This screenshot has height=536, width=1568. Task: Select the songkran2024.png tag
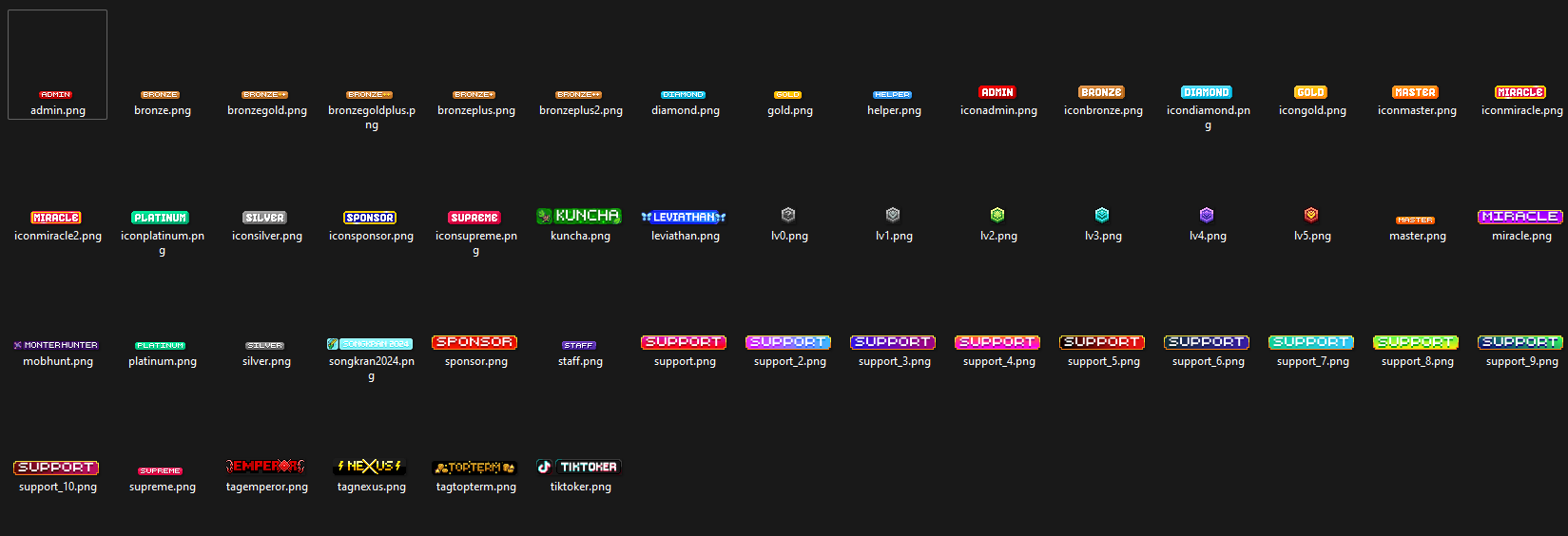370,344
